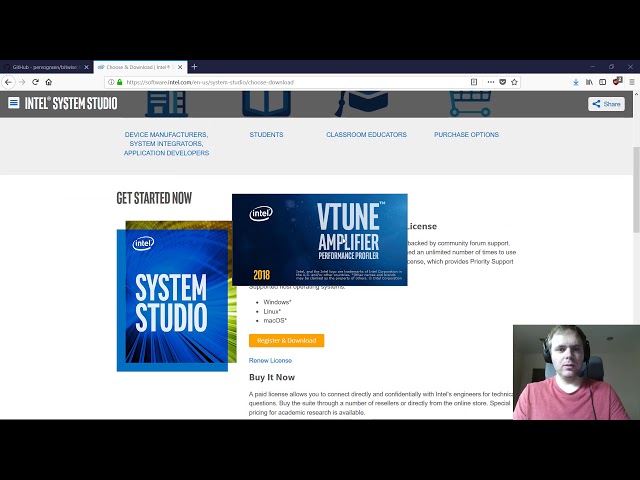Open the Library icon in toolbar
This screenshot has width=640, height=480.
point(589,82)
